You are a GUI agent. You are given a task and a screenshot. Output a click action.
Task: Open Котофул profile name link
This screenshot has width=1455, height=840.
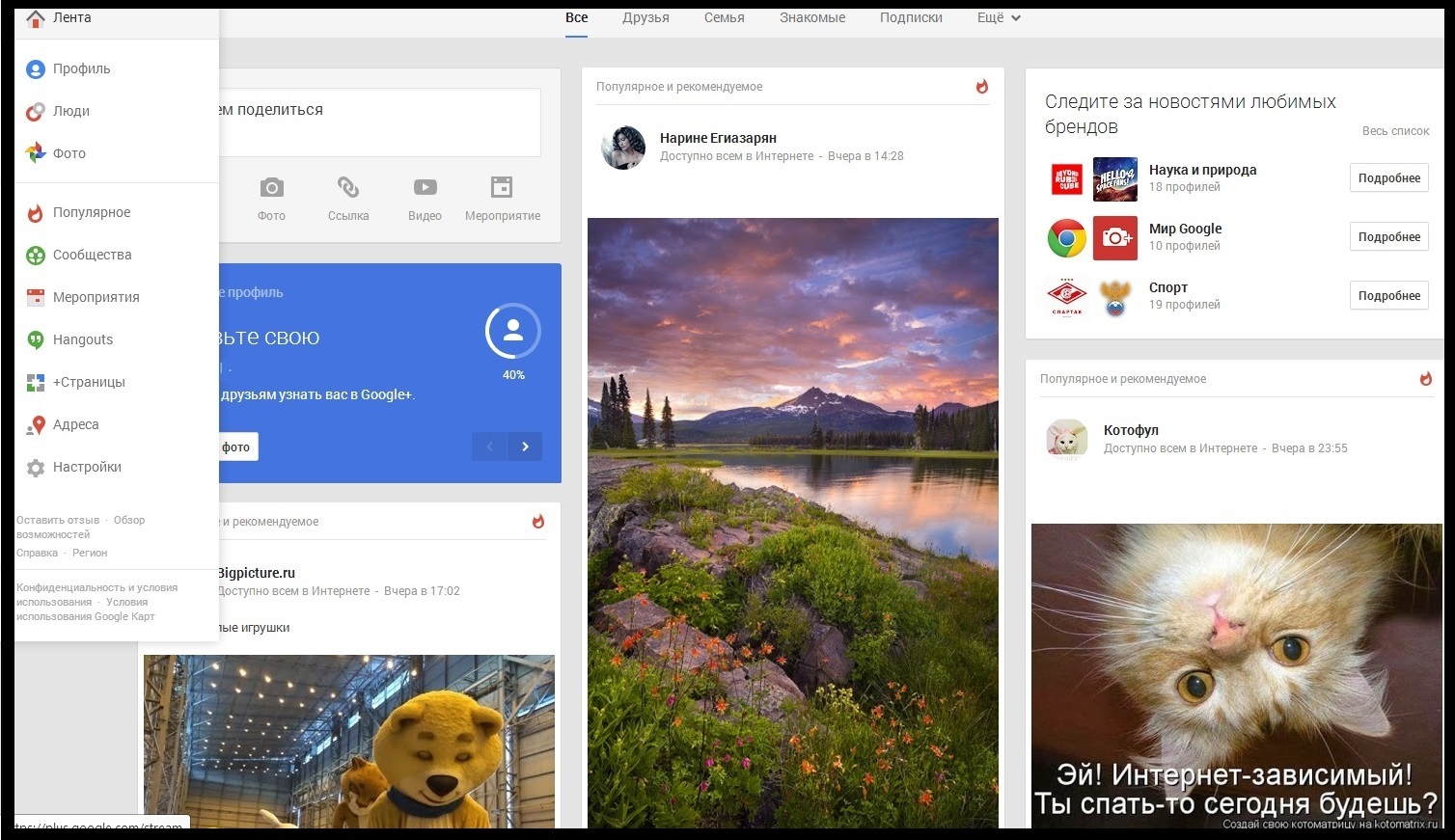[1131, 430]
